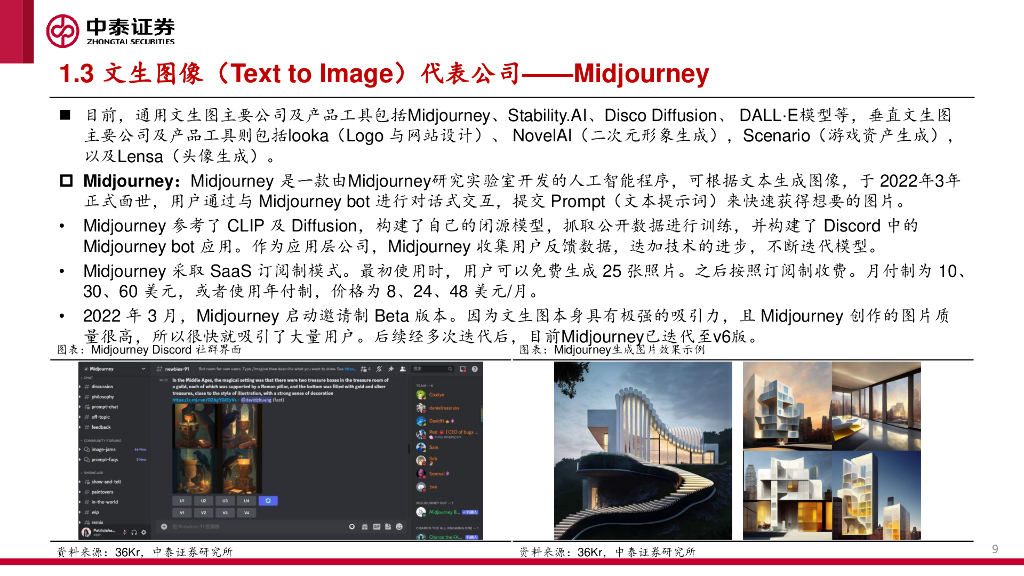Click the @davidchuang mention in the message
The height and width of the screenshot is (576, 1024).
(256, 400)
